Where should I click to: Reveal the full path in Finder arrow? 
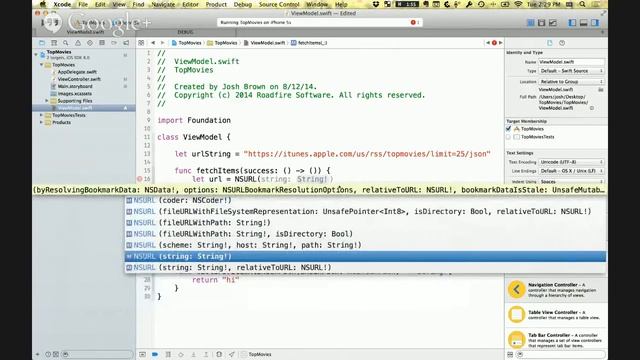click(x=592, y=108)
